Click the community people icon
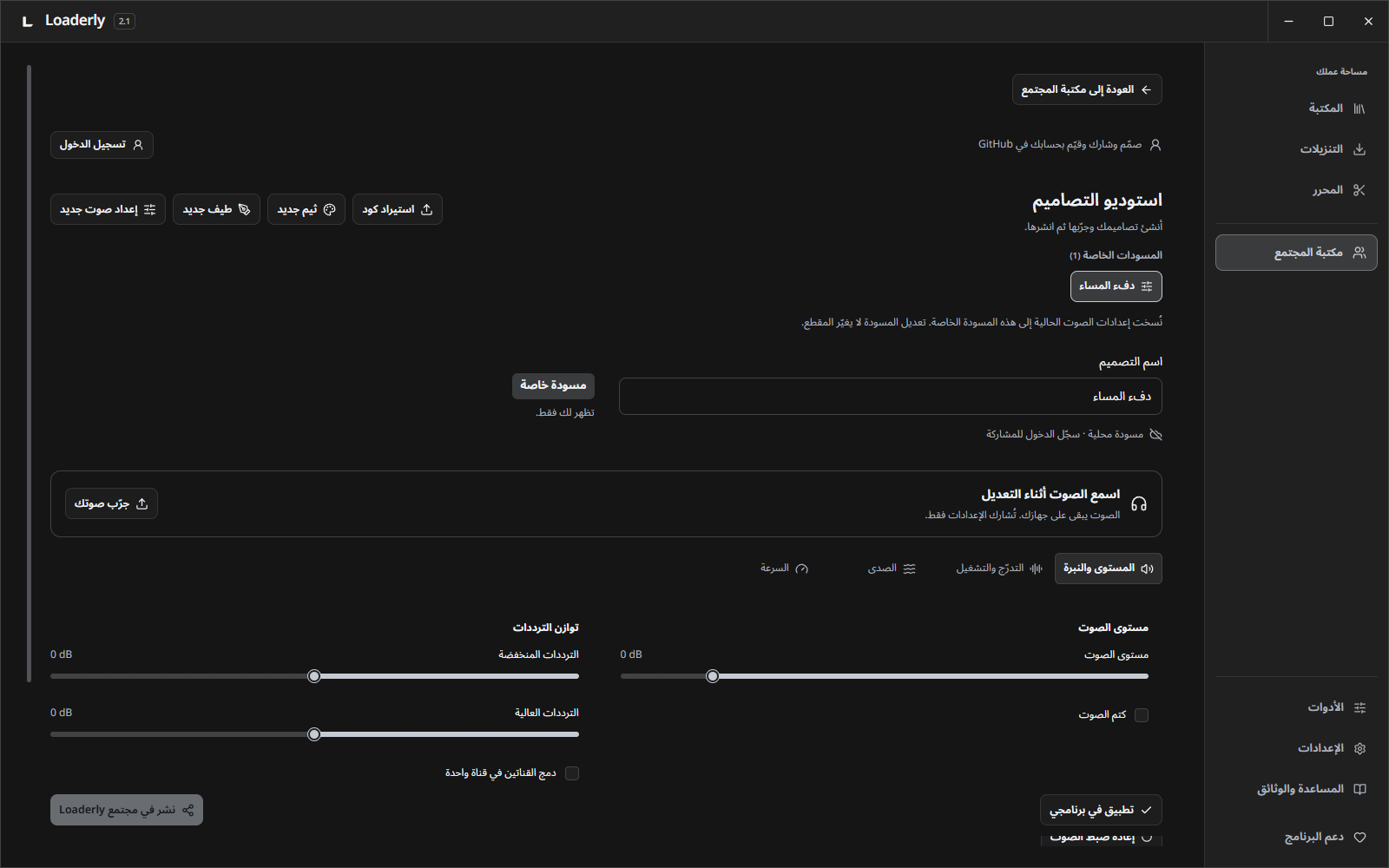 1359,253
